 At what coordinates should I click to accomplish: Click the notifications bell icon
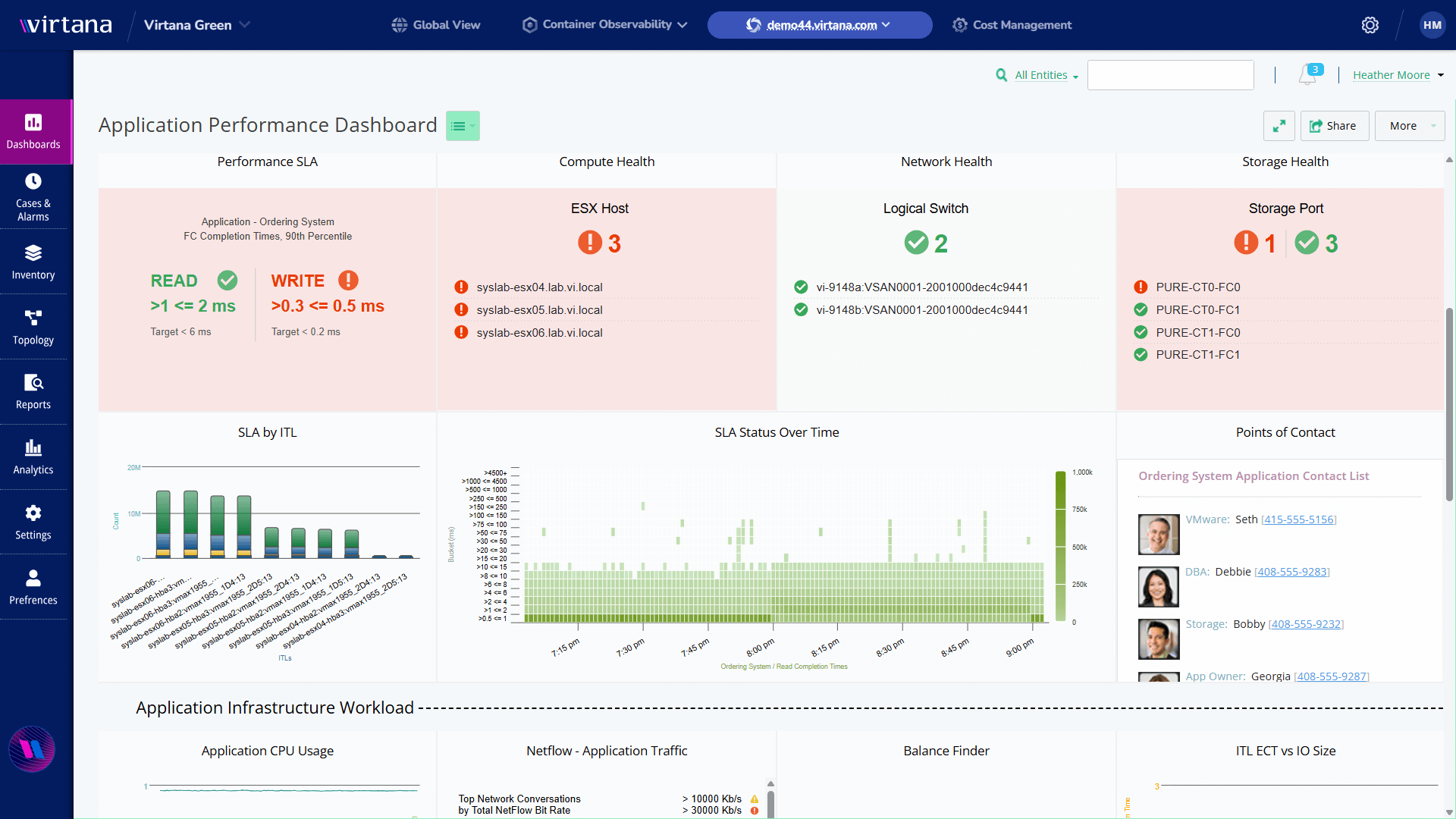[x=1307, y=75]
